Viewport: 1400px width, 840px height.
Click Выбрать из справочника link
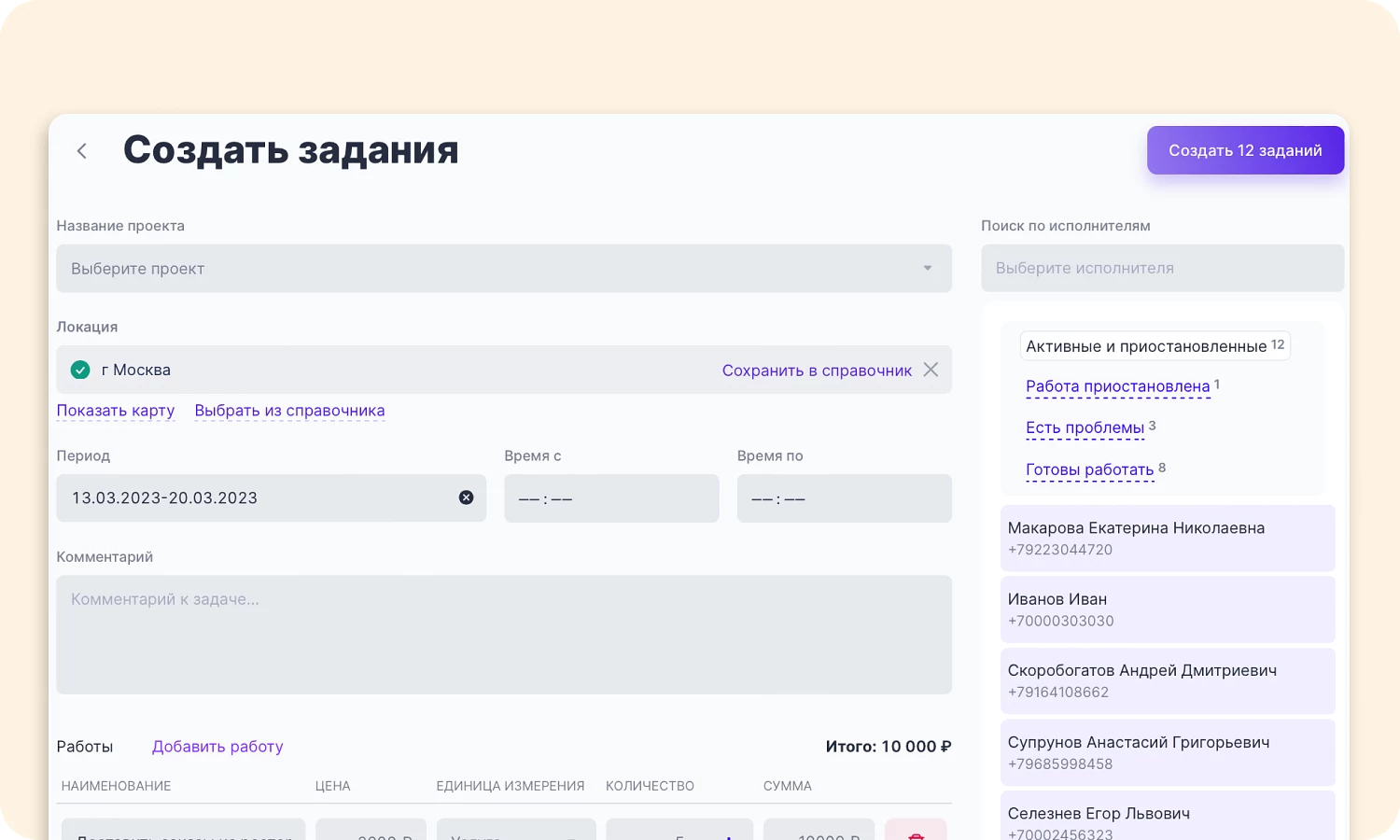pos(289,411)
